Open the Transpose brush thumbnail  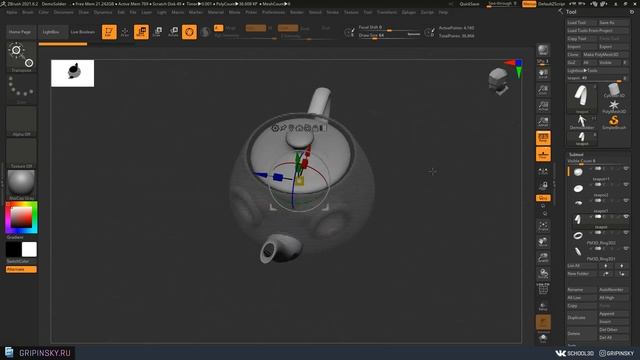21,57
